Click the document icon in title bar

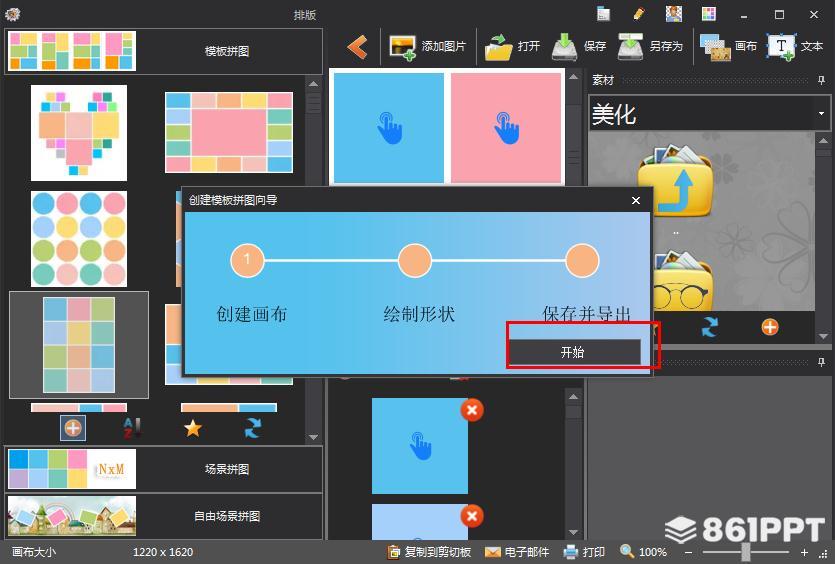coord(603,14)
